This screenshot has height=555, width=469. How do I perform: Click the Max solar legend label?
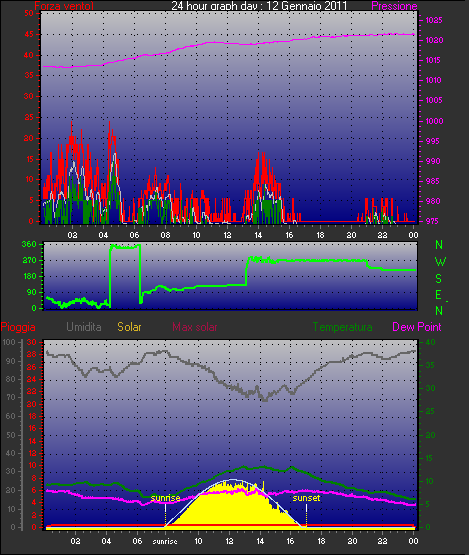[x=195, y=327]
